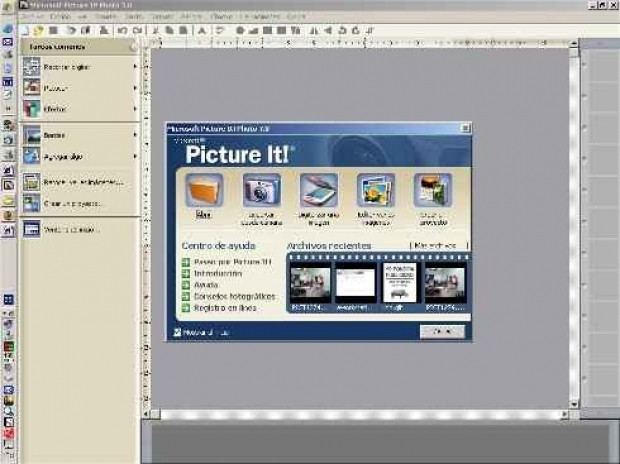The height and width of the screenshot is (464, 620).
Task: Click horizontal scrollbar right arrow
Action: [x=565, y=414]
